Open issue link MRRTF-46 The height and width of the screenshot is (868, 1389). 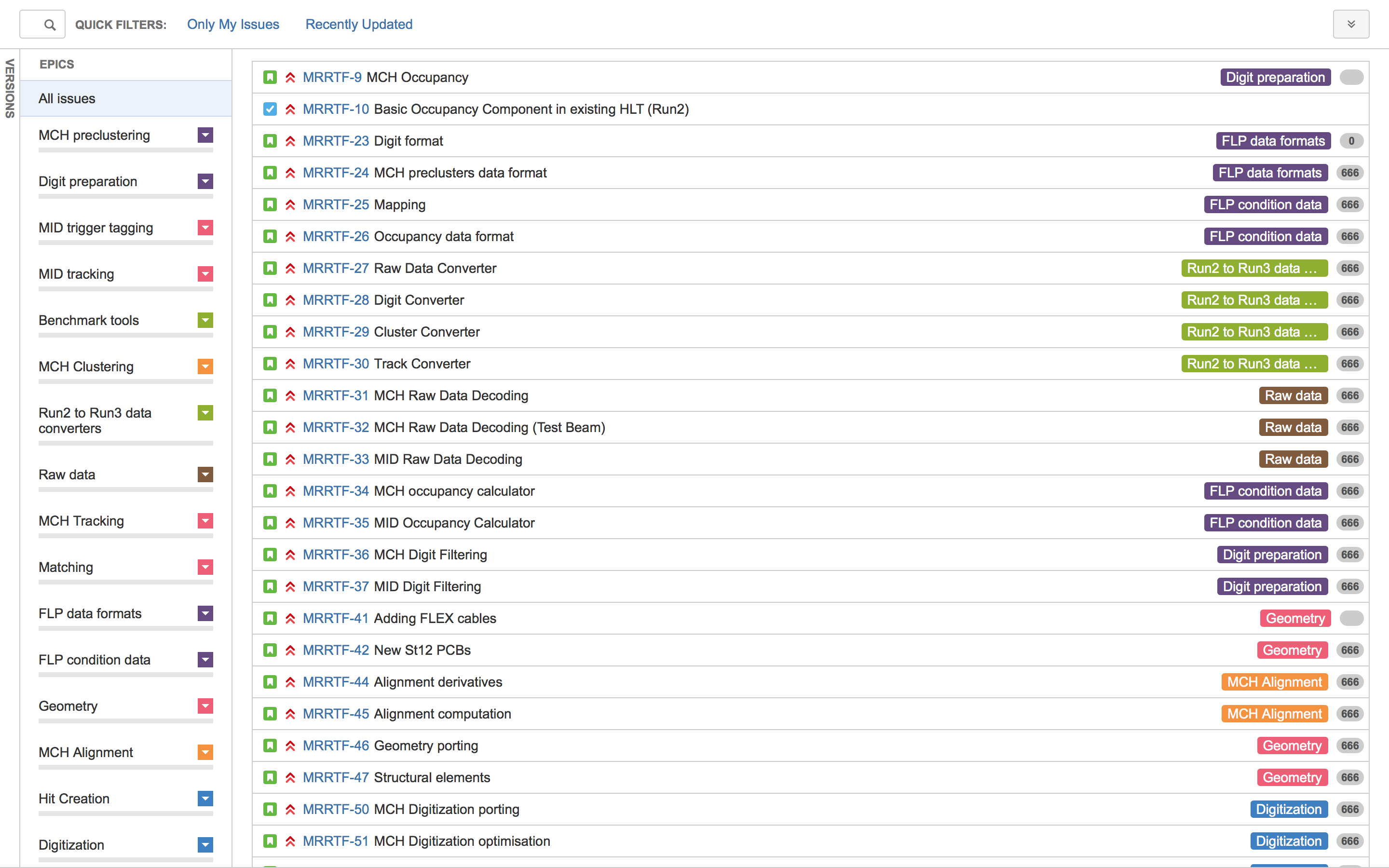click(336, 745)
